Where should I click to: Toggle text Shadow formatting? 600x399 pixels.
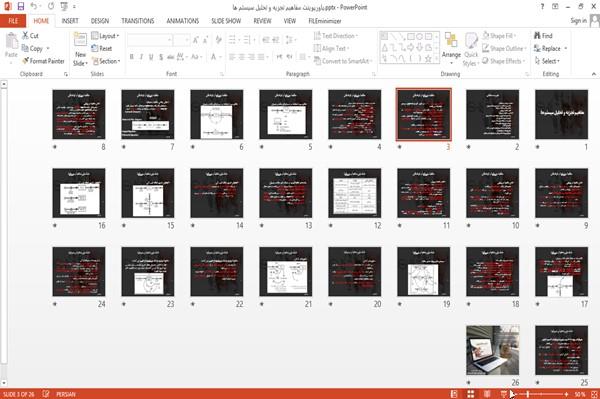[x=161, y=57]
